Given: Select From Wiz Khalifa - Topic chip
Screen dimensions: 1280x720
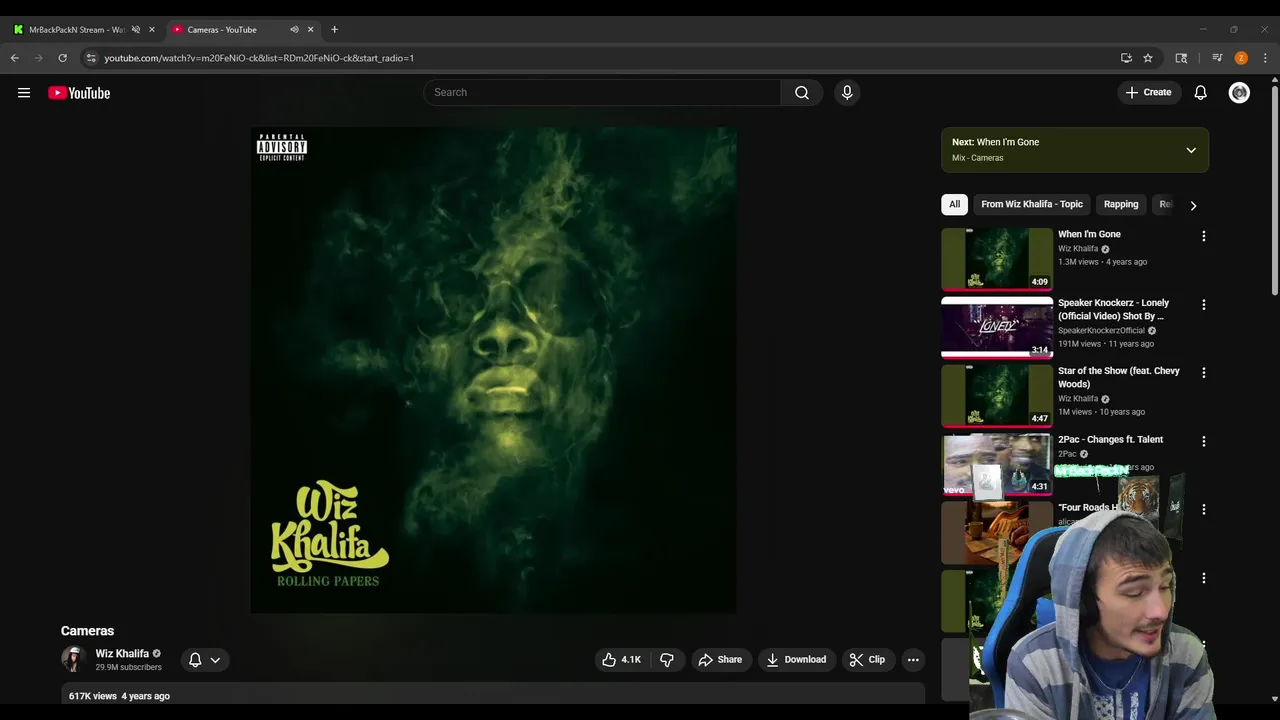Looking at the screenshot, I should click(1032, 204).
